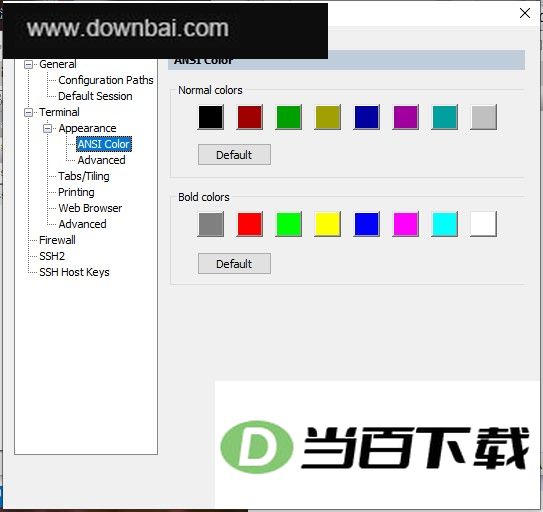543x512 pixels.
Task: Select the Terminal category
Action: click(x=59, y=112)
